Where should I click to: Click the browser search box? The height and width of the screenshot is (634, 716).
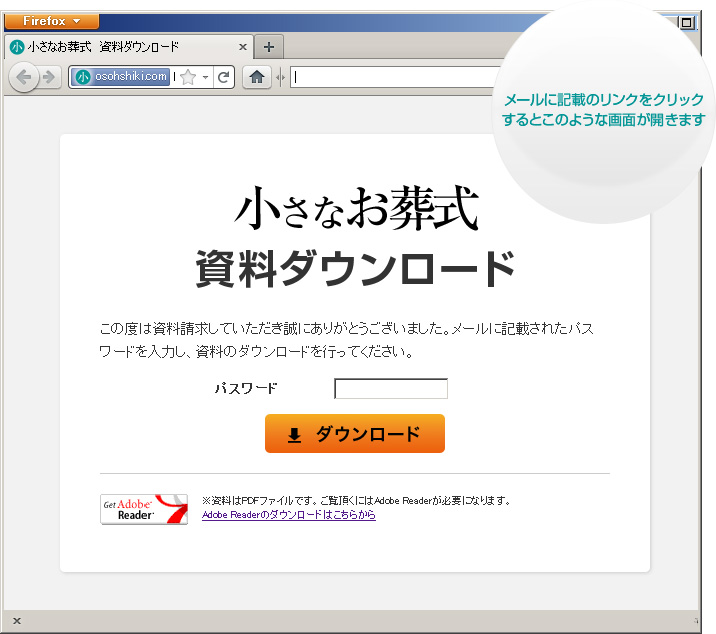point(395,77)
